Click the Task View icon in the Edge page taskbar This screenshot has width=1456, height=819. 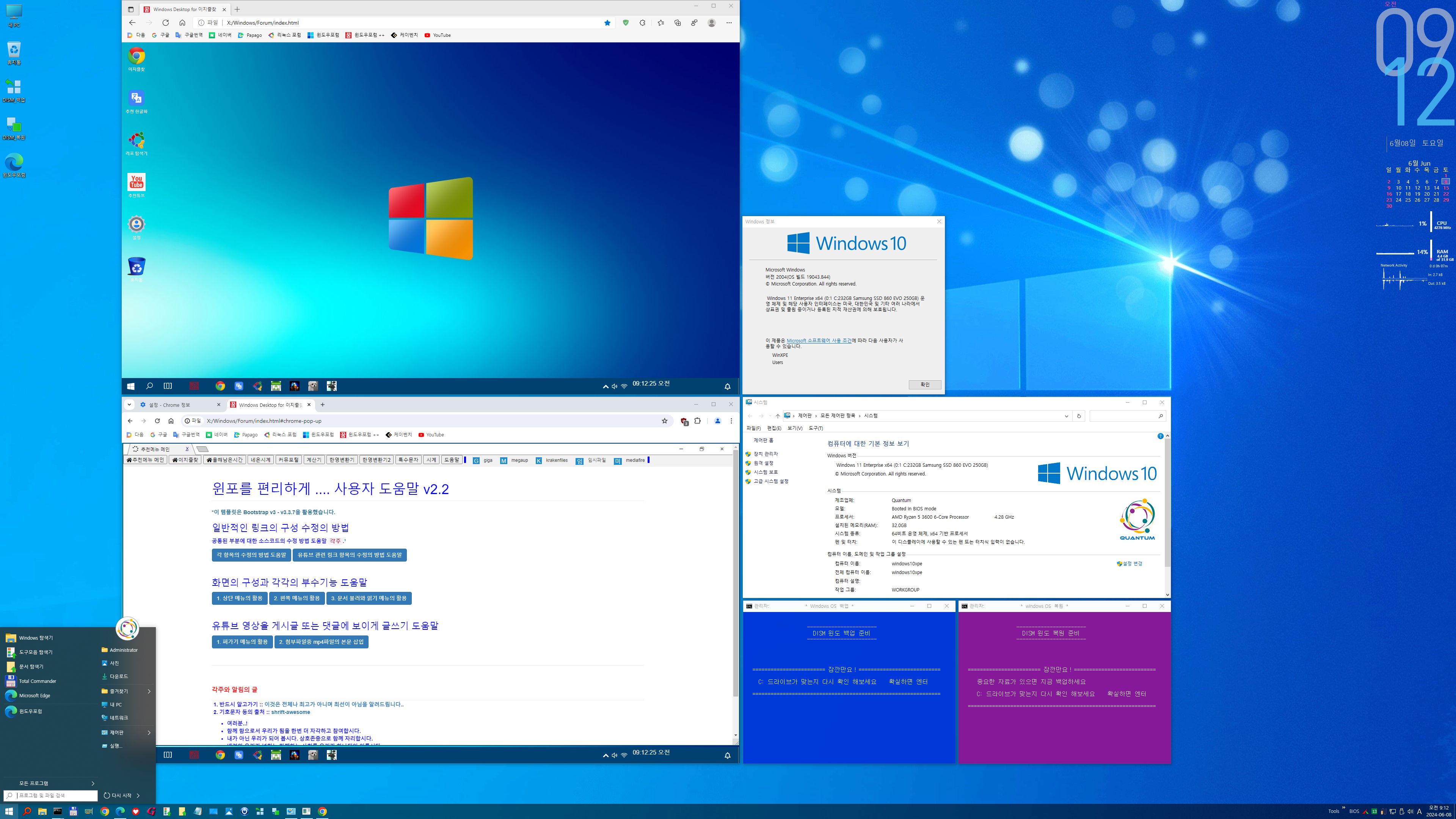(168, 386)
